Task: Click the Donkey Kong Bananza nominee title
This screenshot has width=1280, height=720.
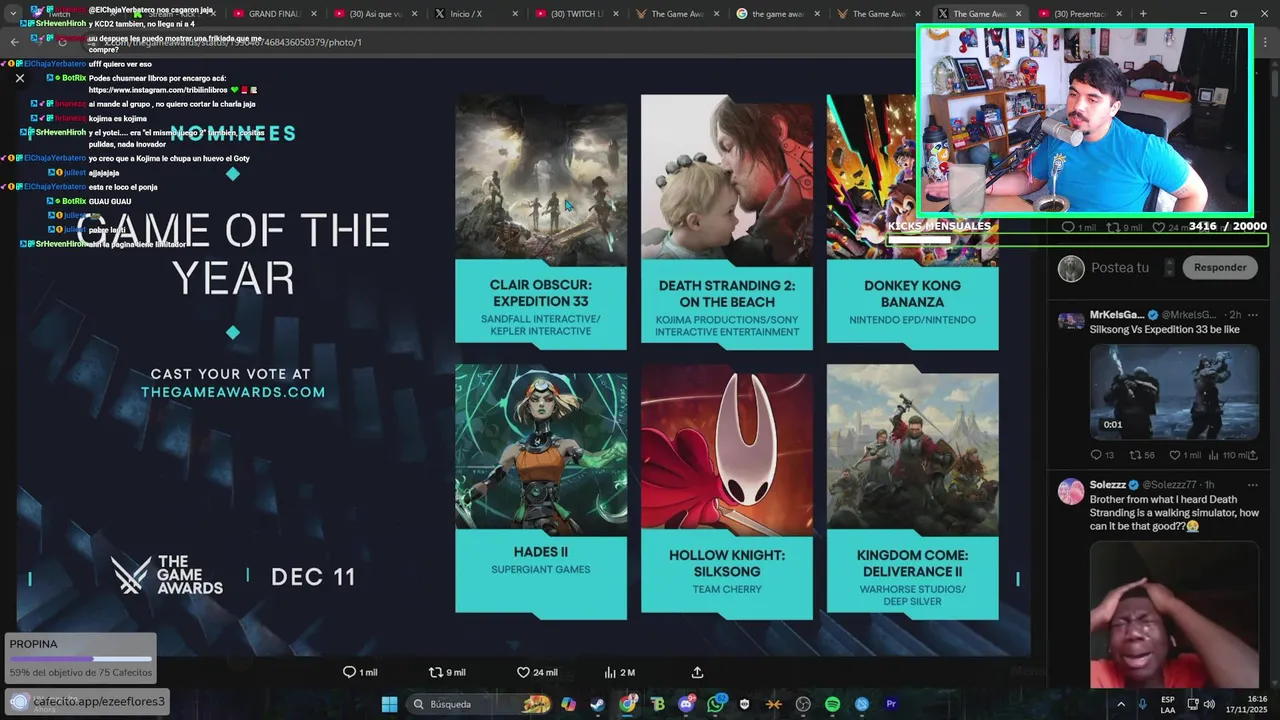Action: [x=912, y=294]
